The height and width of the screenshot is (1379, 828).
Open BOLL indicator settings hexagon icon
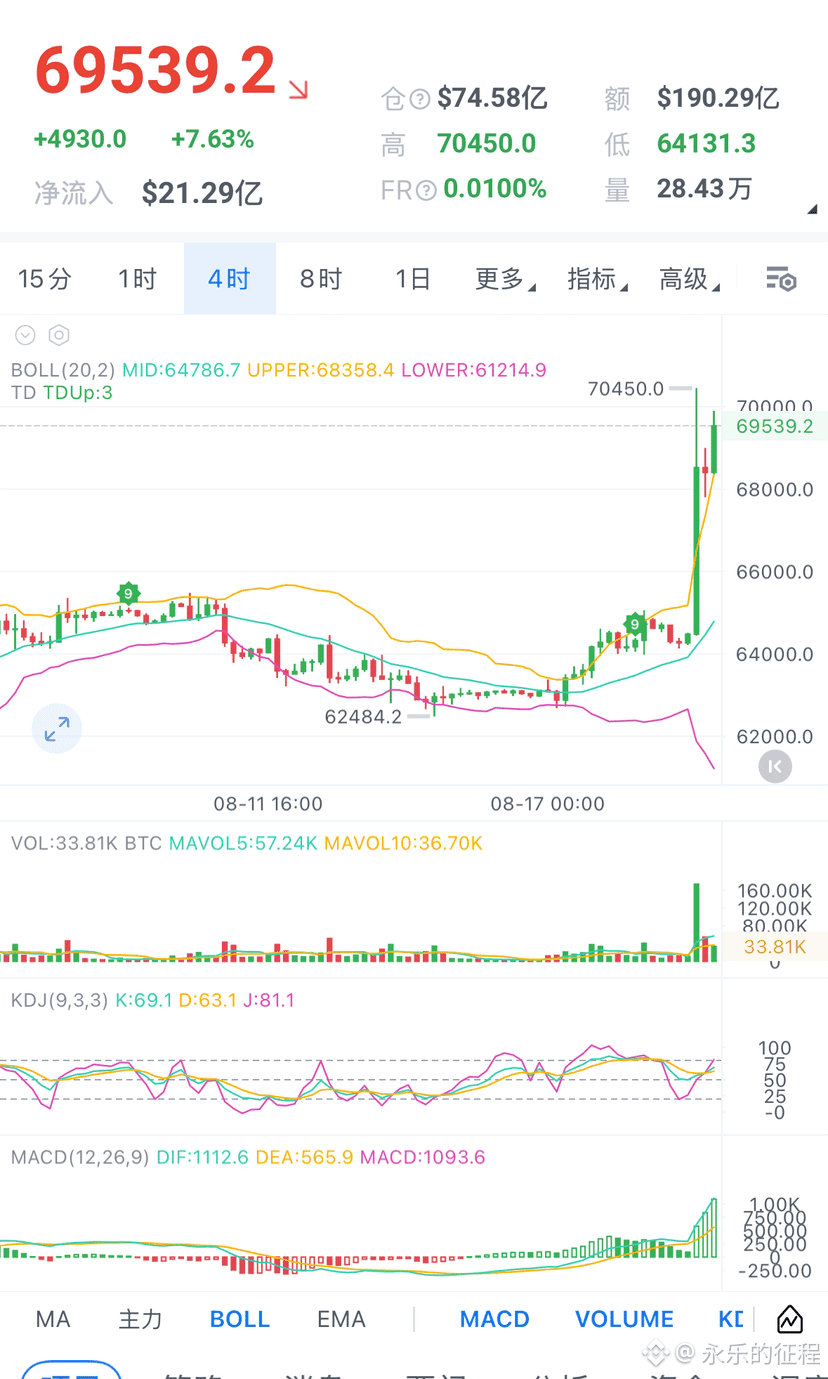(59, 335)
